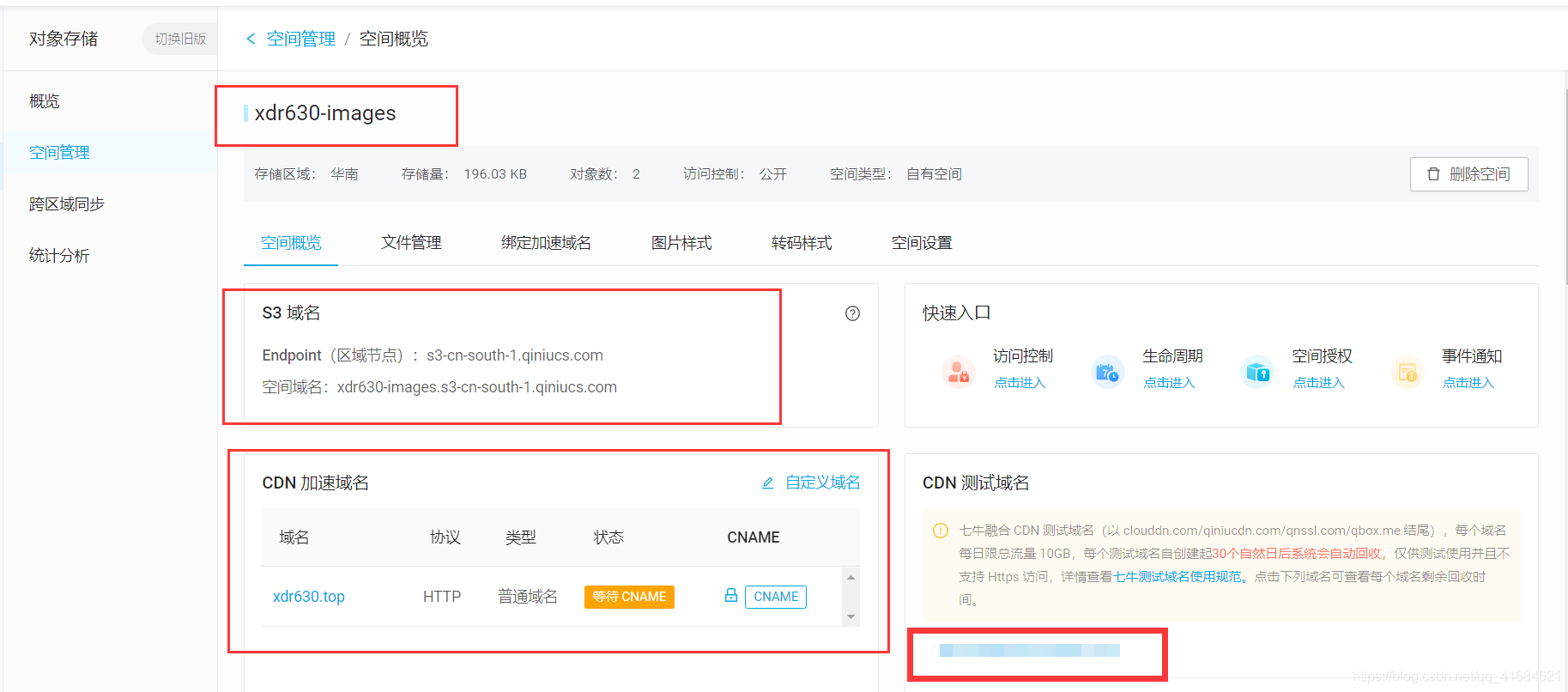Click the pencil icon next to 自定义域名
The height and width of the screenshot is (692, 1568).
768,483
